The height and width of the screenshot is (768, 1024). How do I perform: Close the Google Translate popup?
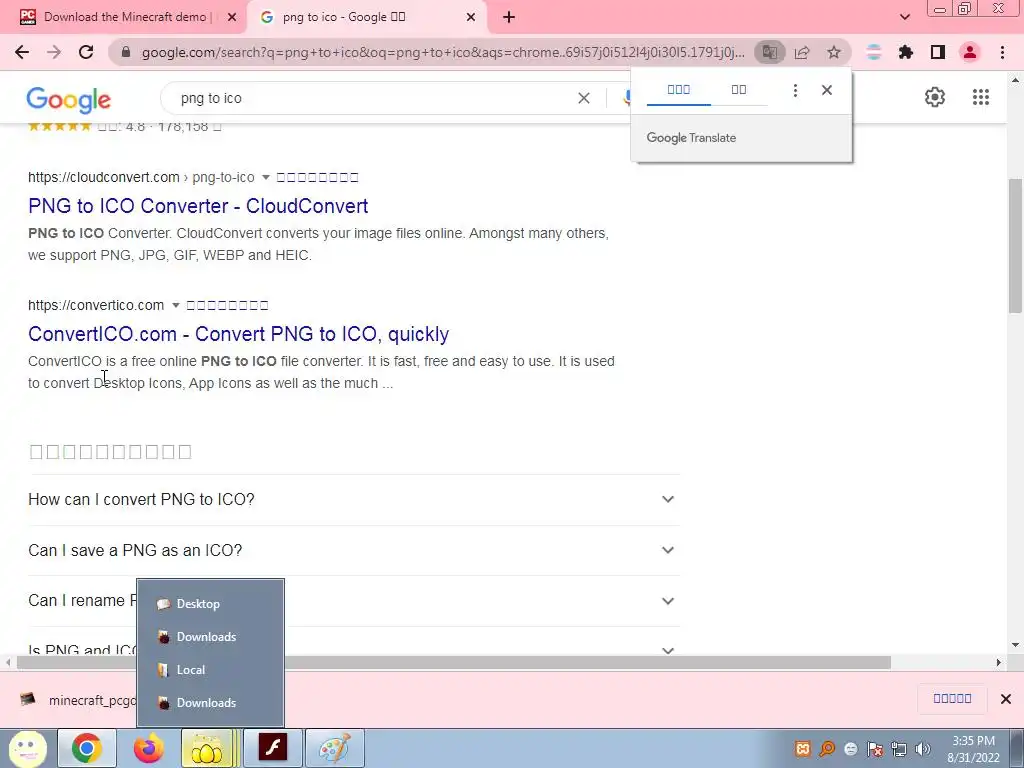(x=827, y=90)
